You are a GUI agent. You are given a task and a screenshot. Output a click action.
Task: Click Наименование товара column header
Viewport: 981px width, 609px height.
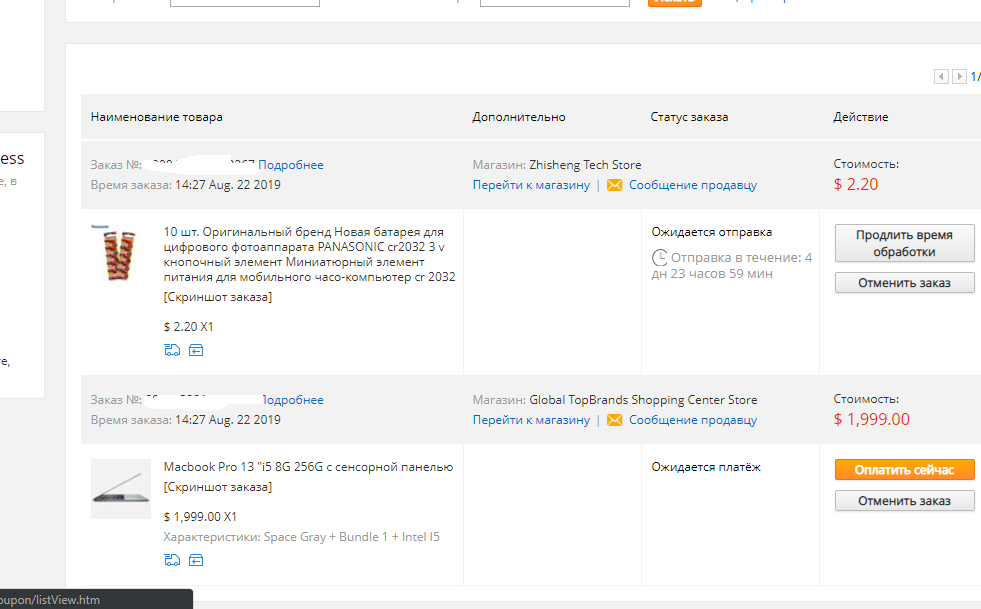156,117
